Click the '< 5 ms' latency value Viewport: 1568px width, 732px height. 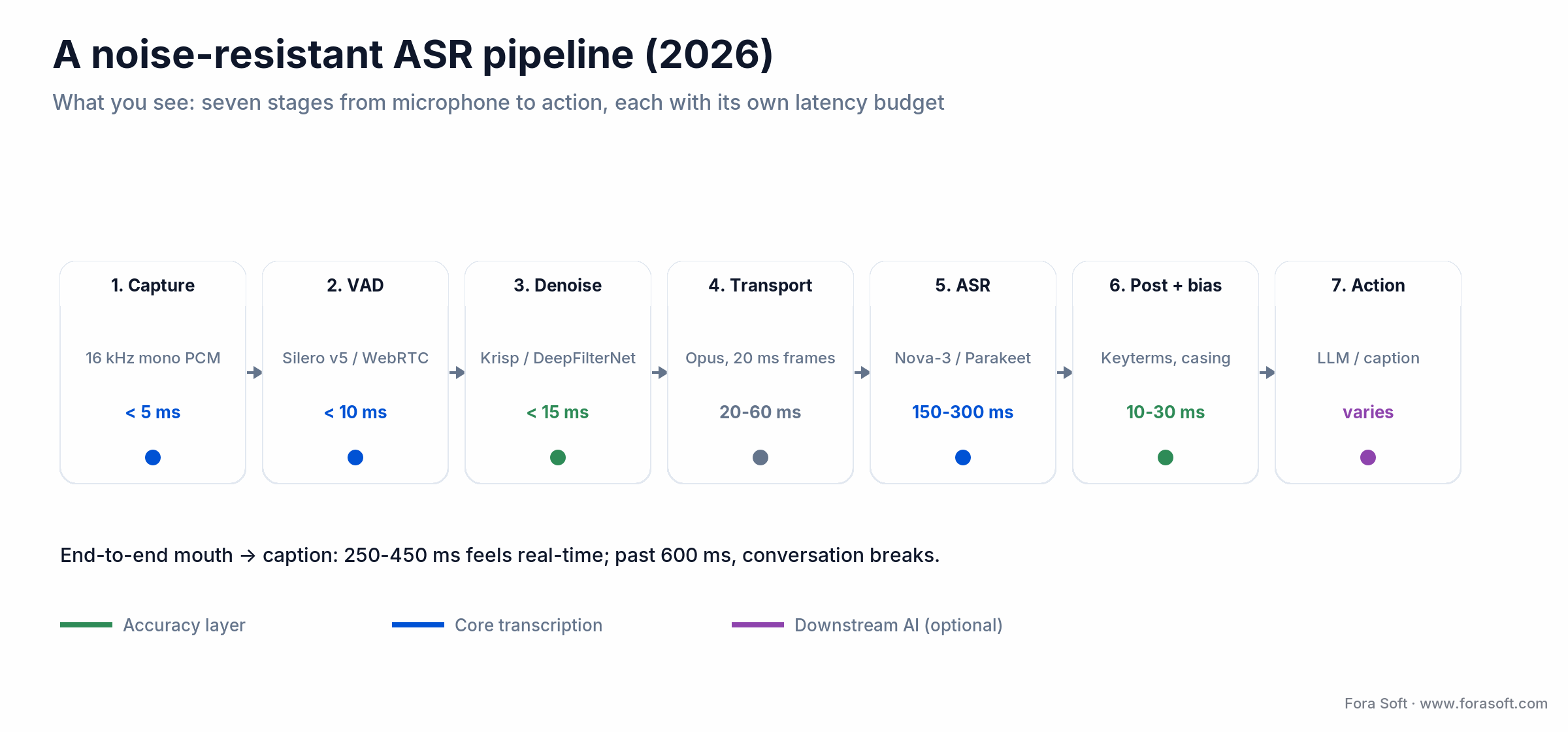(x=153, y=412)
